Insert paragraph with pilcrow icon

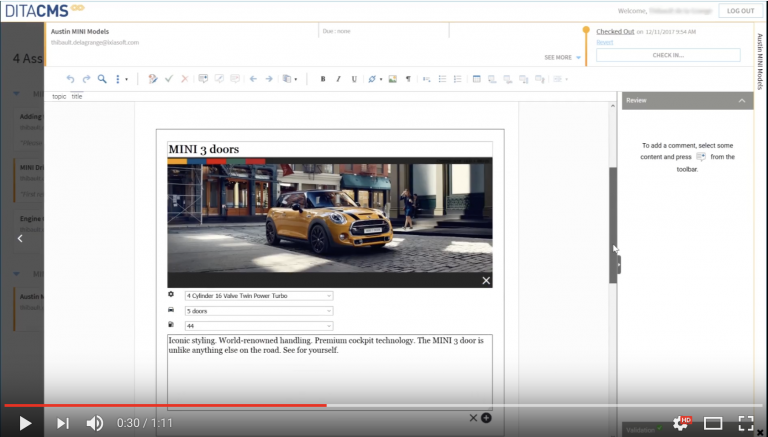coord(408,79)
